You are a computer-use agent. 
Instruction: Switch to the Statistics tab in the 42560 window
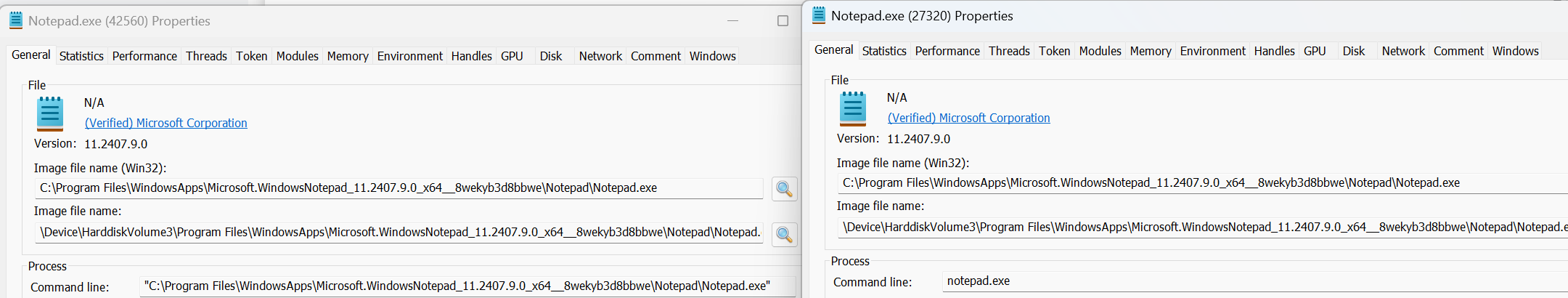[x=81, y=56]
